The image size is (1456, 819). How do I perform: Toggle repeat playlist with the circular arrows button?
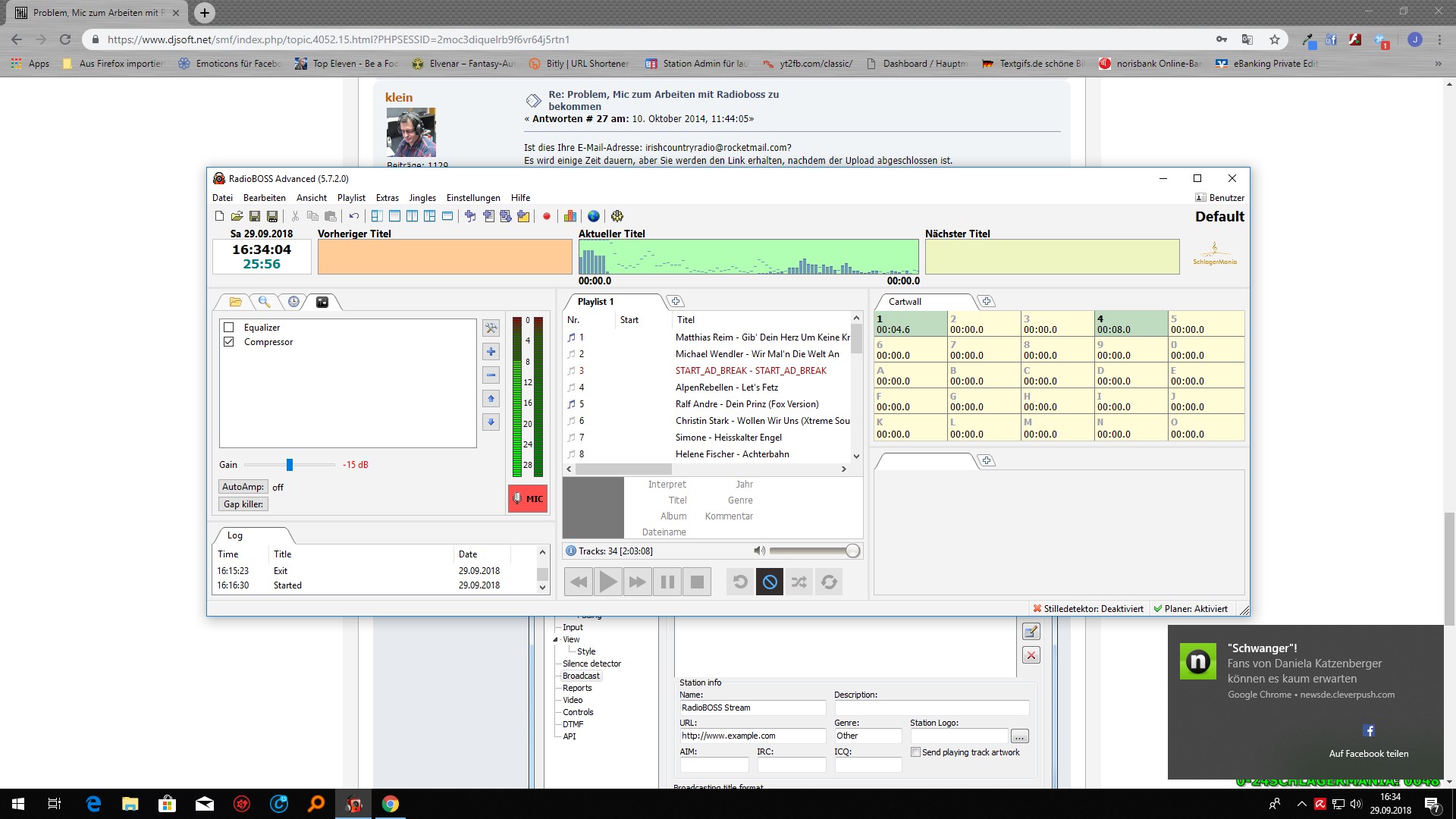[829, 582]
